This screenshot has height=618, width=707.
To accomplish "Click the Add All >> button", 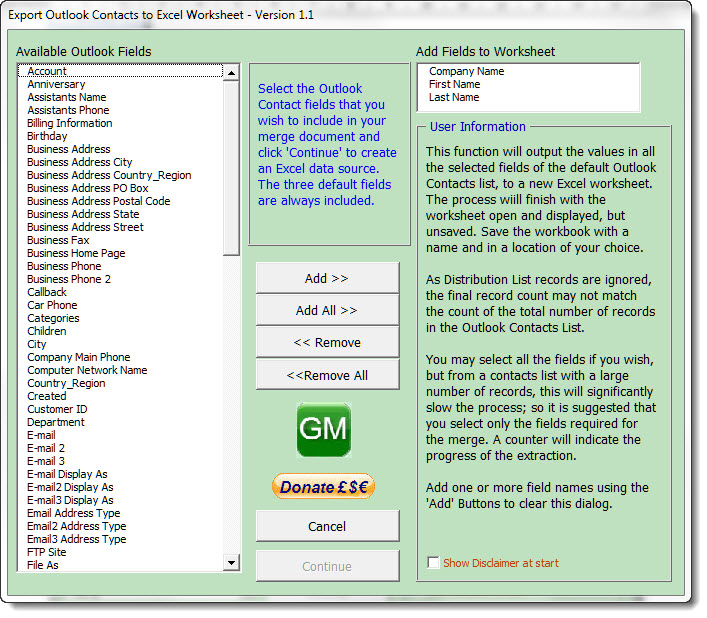I will [x=327, y=310].
